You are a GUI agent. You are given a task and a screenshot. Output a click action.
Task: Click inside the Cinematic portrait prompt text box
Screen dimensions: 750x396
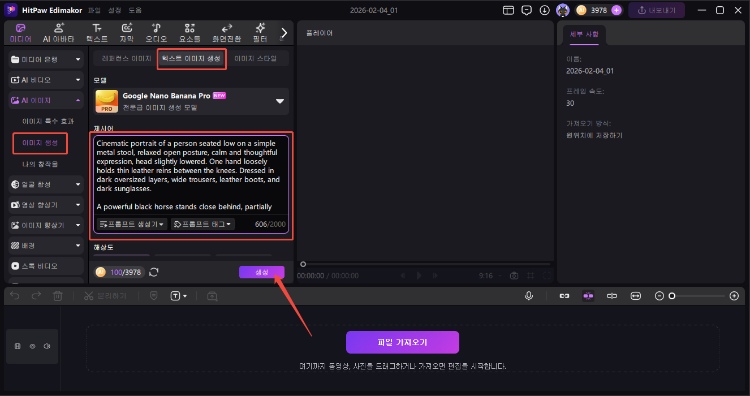point(191,175)
